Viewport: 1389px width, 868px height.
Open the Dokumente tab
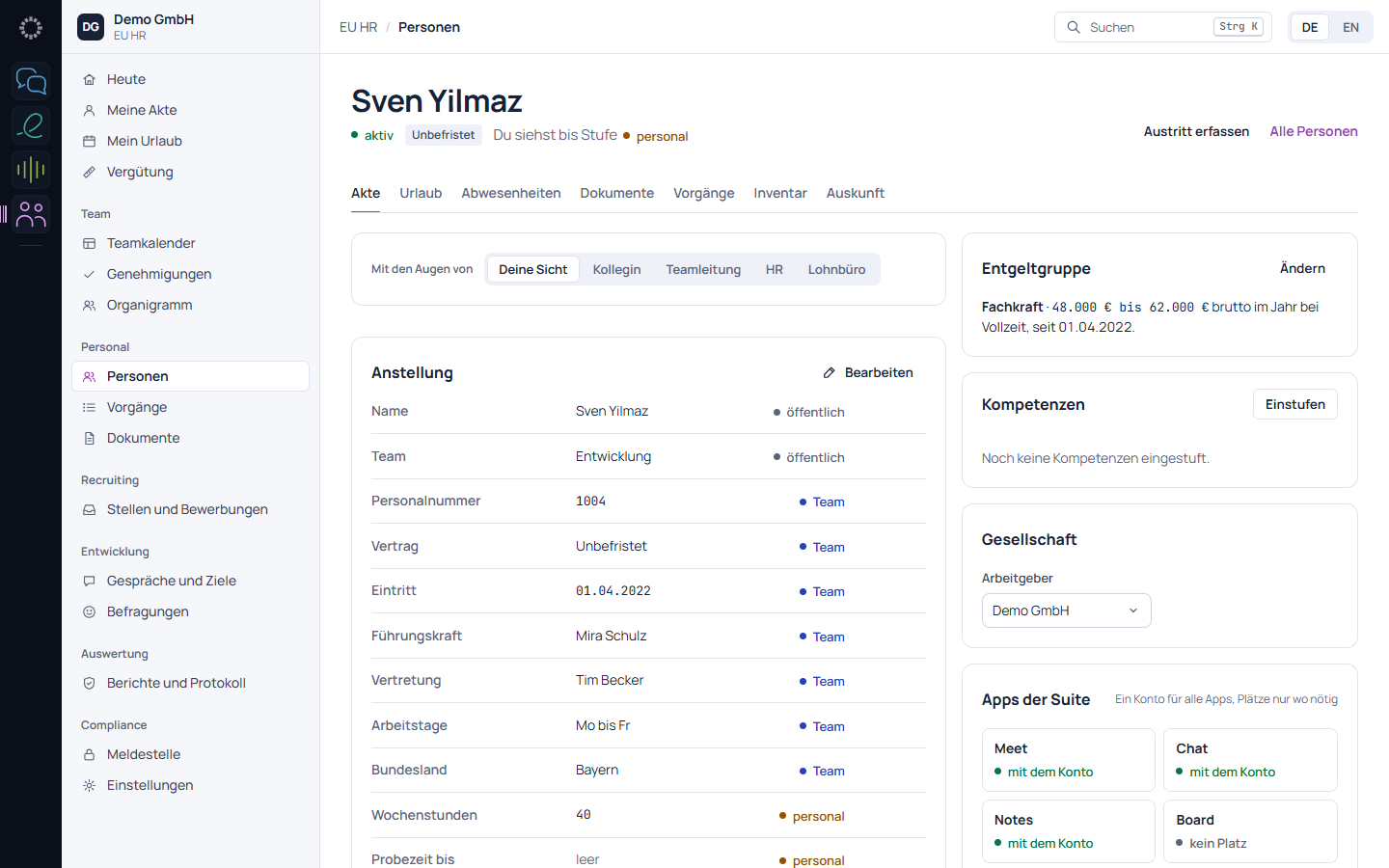[x=617, y=193]
